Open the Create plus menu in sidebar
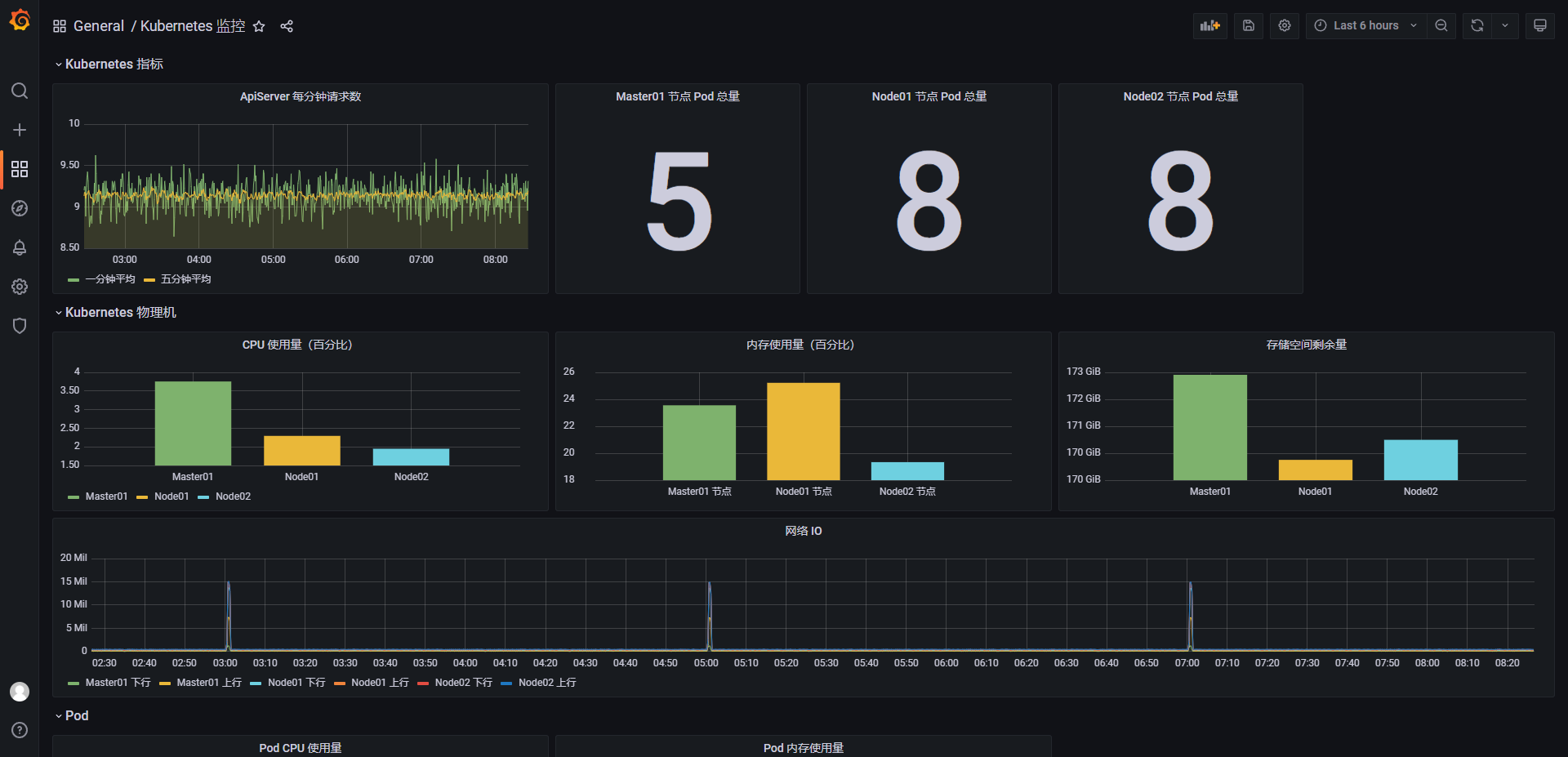This screenshot has height=757, width=1568. [20, 130]
